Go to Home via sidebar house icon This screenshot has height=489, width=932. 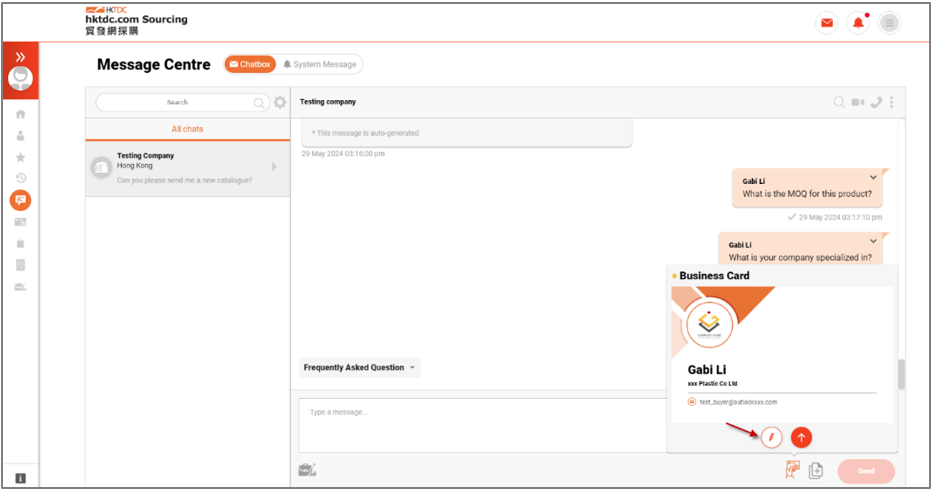click(x=20, y=114)
